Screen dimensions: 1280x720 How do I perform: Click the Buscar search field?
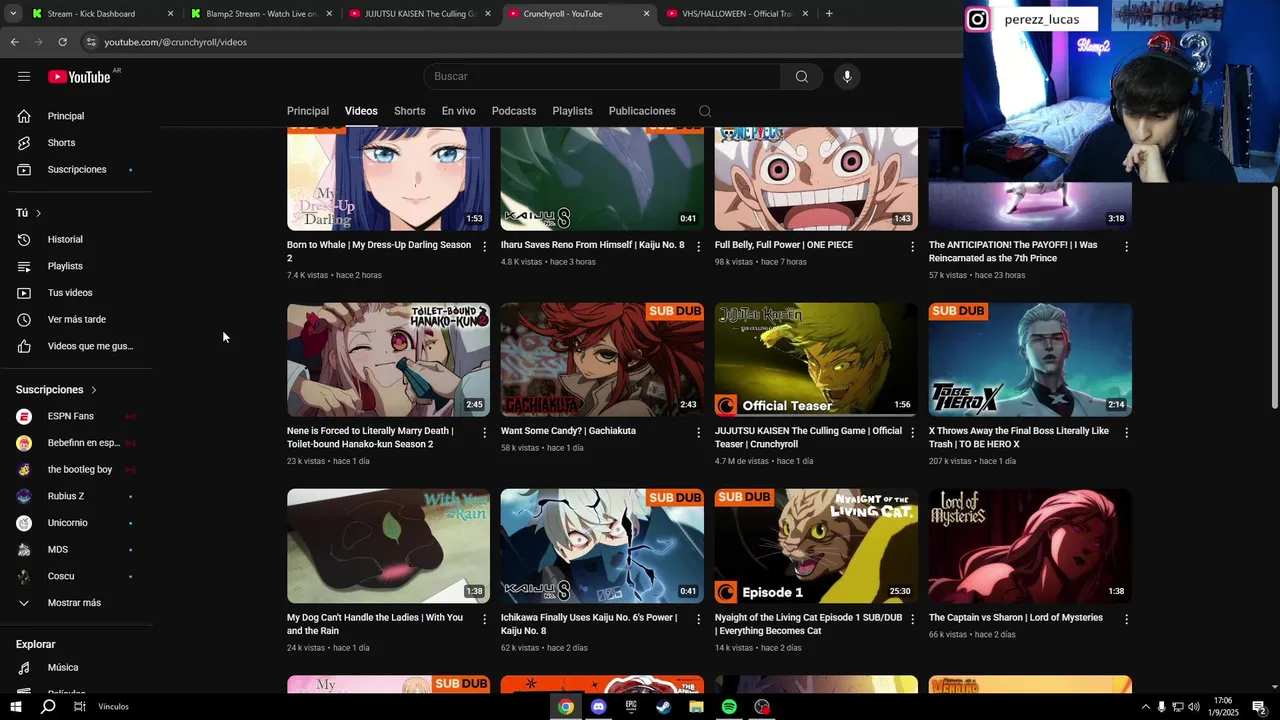pyautogui.click(x=602, y=77)
